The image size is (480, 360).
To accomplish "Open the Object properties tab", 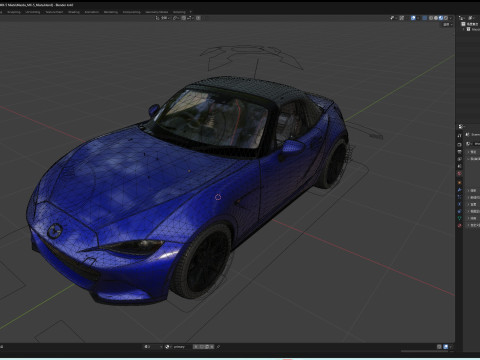I will click(x=459, y=183).
